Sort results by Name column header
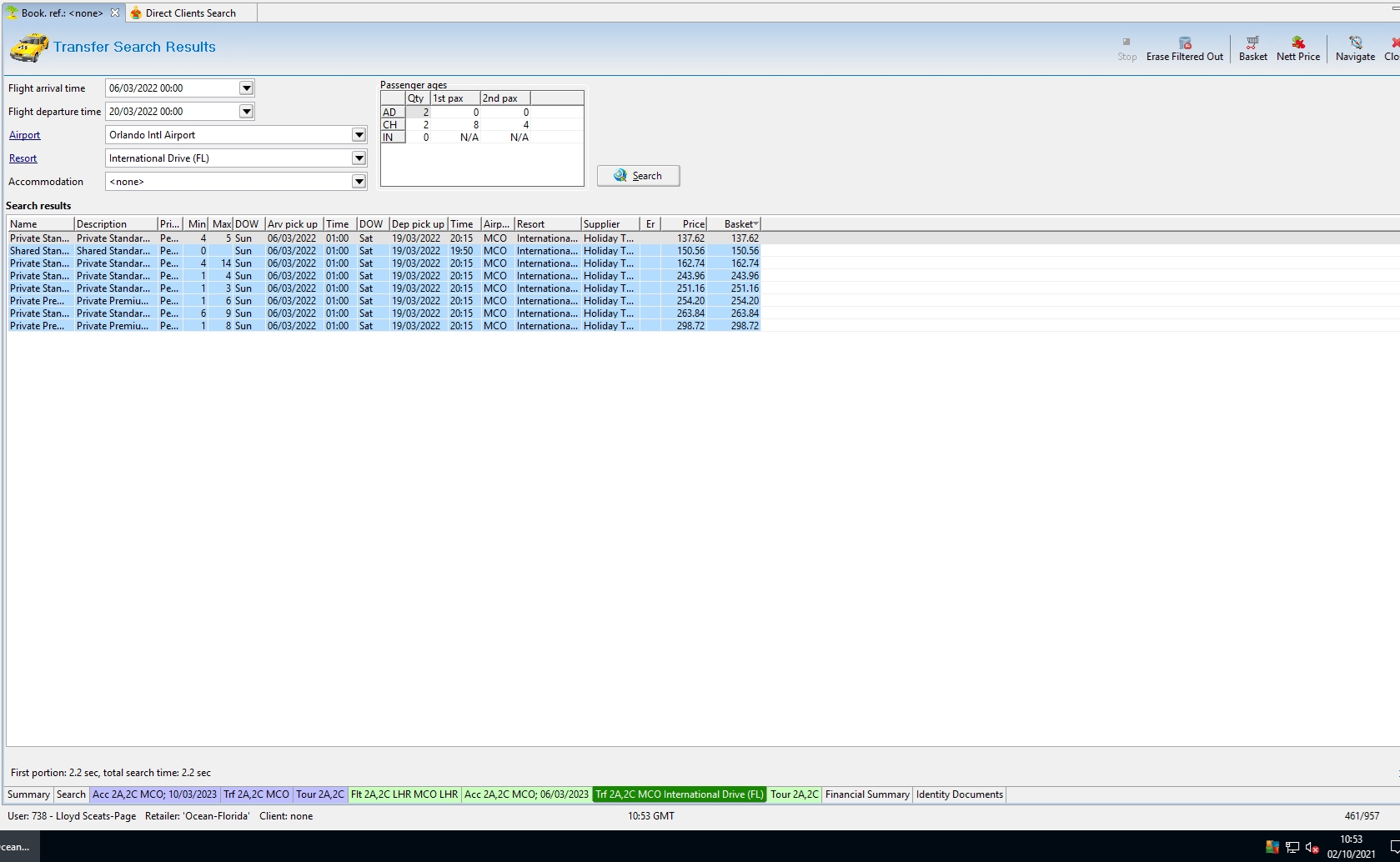Image resolution: width=1400 pixels, height=862 pixels. click(41, 224)
